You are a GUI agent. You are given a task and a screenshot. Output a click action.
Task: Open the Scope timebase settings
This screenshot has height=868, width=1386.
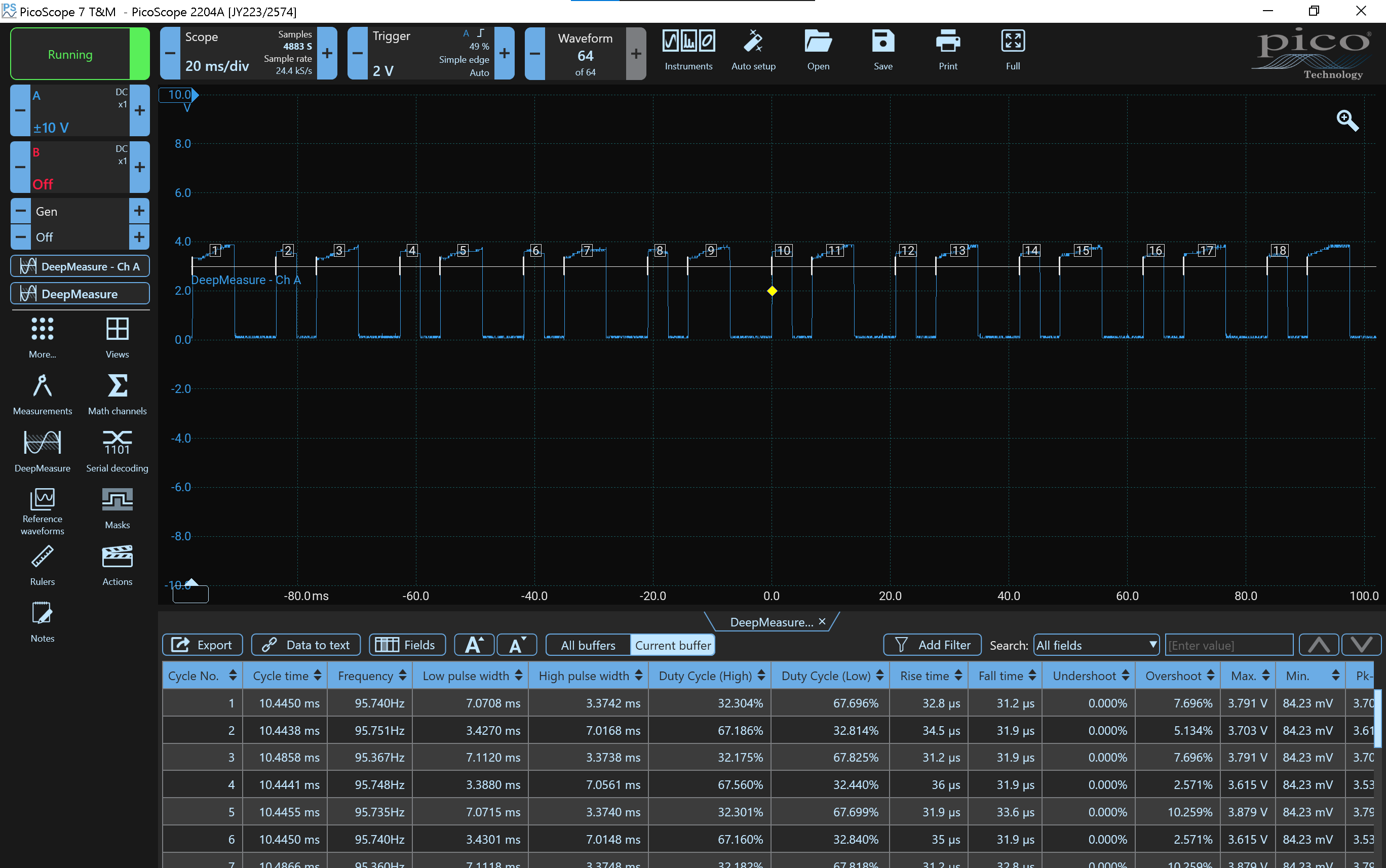point(249,53)
